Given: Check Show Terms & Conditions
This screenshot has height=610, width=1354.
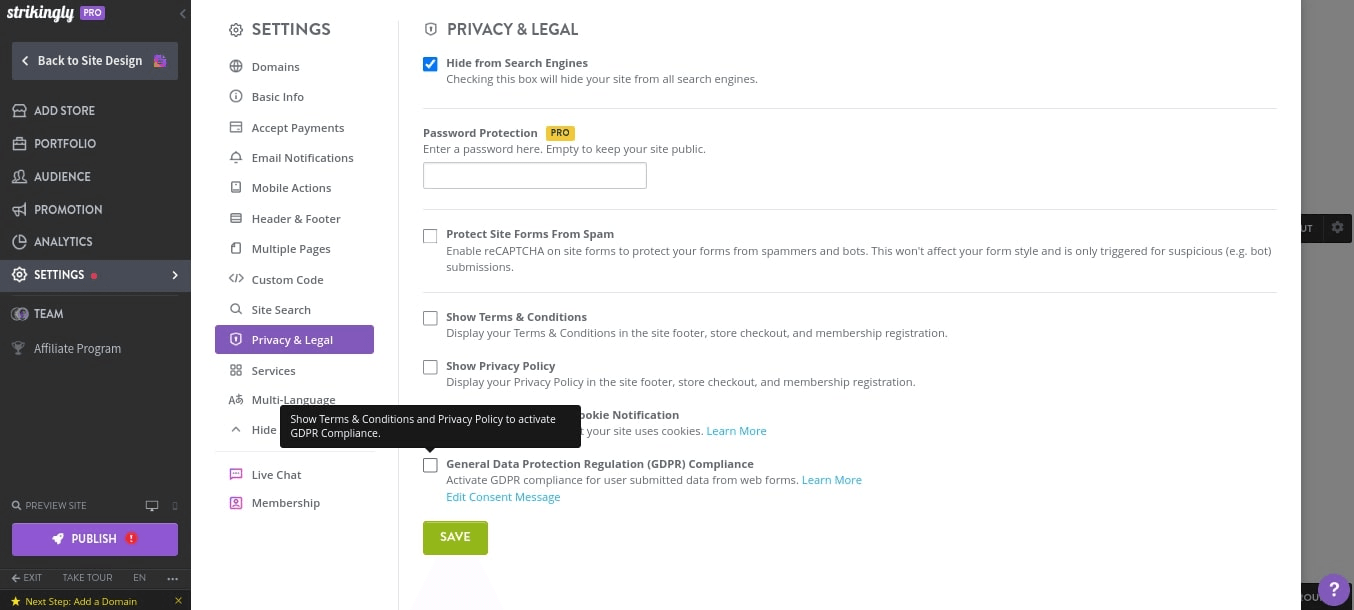Looking at the screenshot, I should [x=430, y=317].
